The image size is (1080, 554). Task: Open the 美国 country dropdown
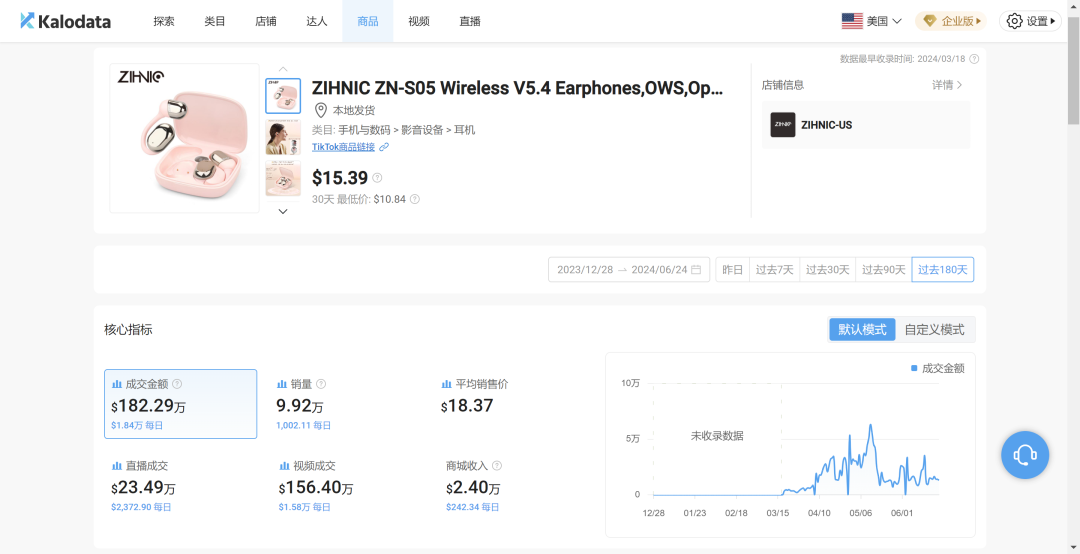[884, 21]
